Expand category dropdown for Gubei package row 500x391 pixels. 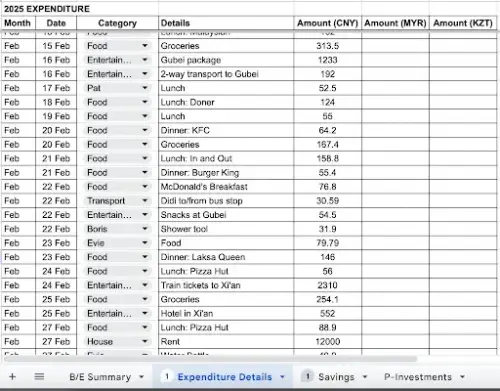(145, 60)
